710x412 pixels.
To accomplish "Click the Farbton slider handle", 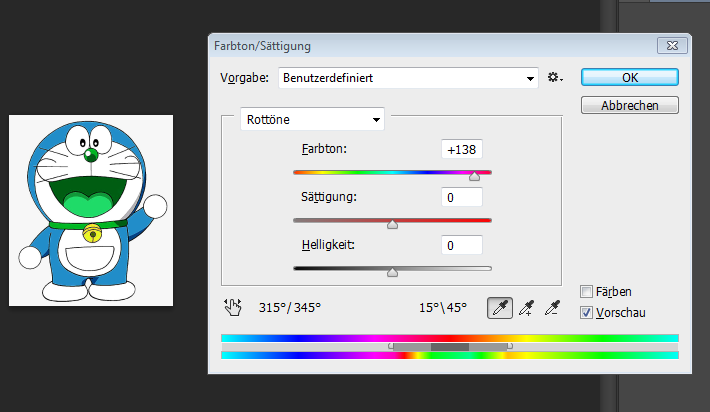I will pyautogui.click(x=474, y=177).
